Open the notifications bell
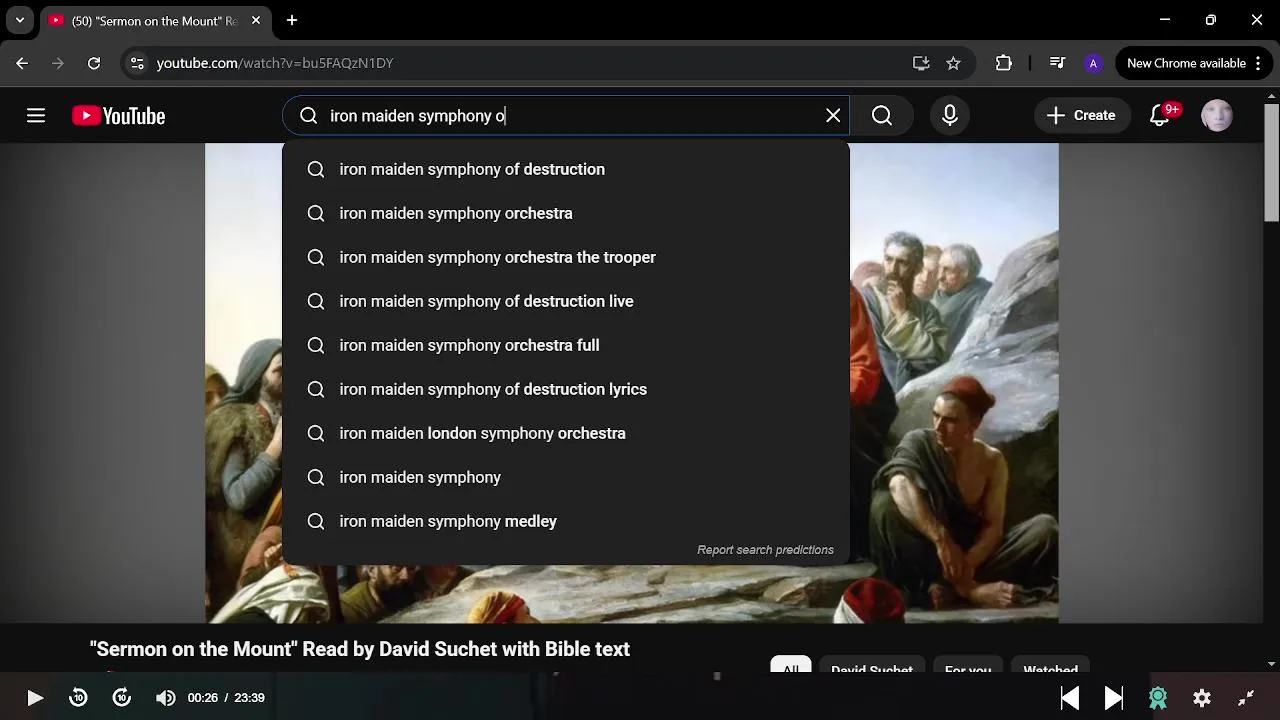This screenshot has height=720, width=1280. pos(1160,116)
